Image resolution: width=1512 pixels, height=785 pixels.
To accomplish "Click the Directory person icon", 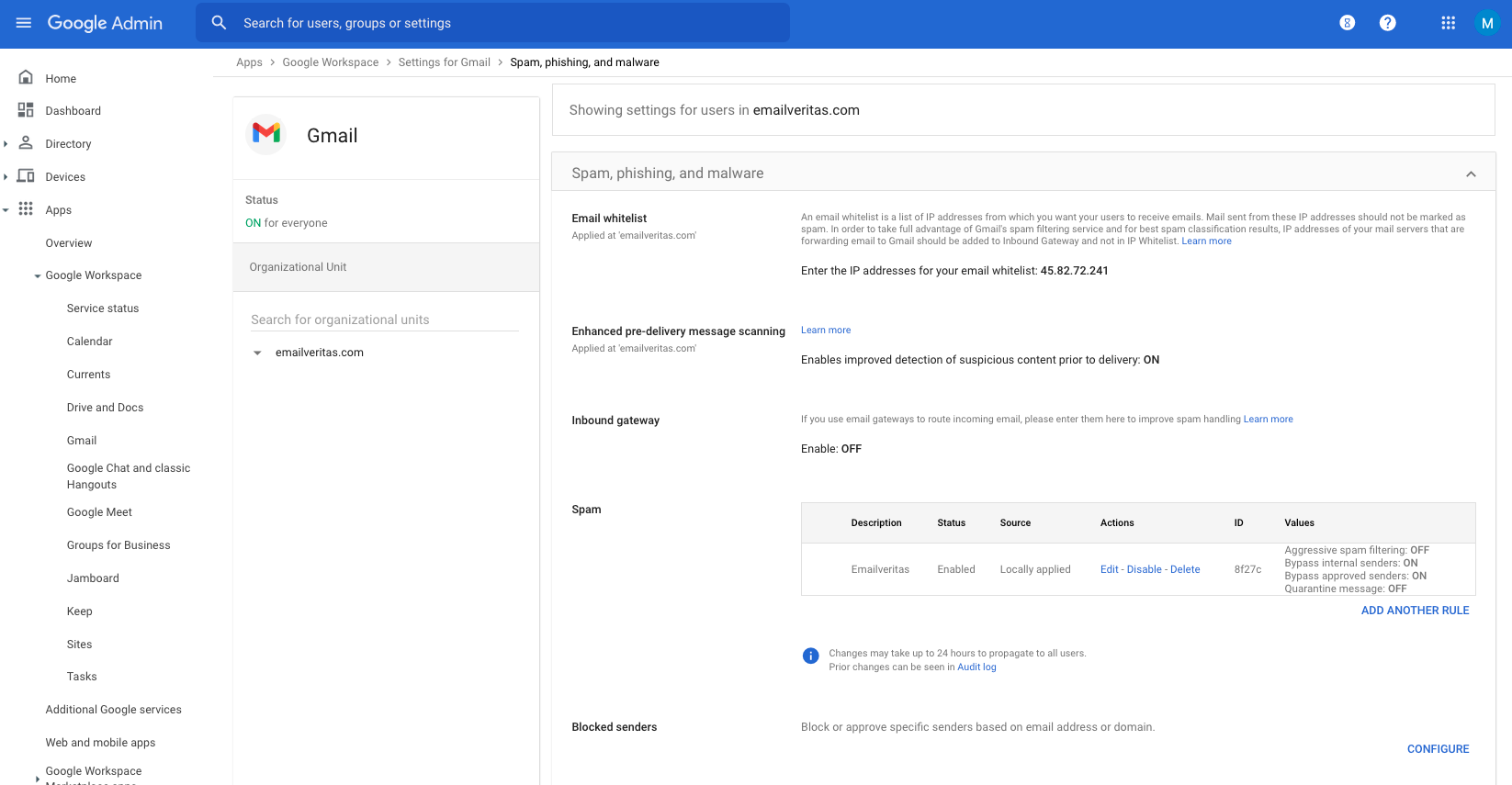I will pos(26,143).
